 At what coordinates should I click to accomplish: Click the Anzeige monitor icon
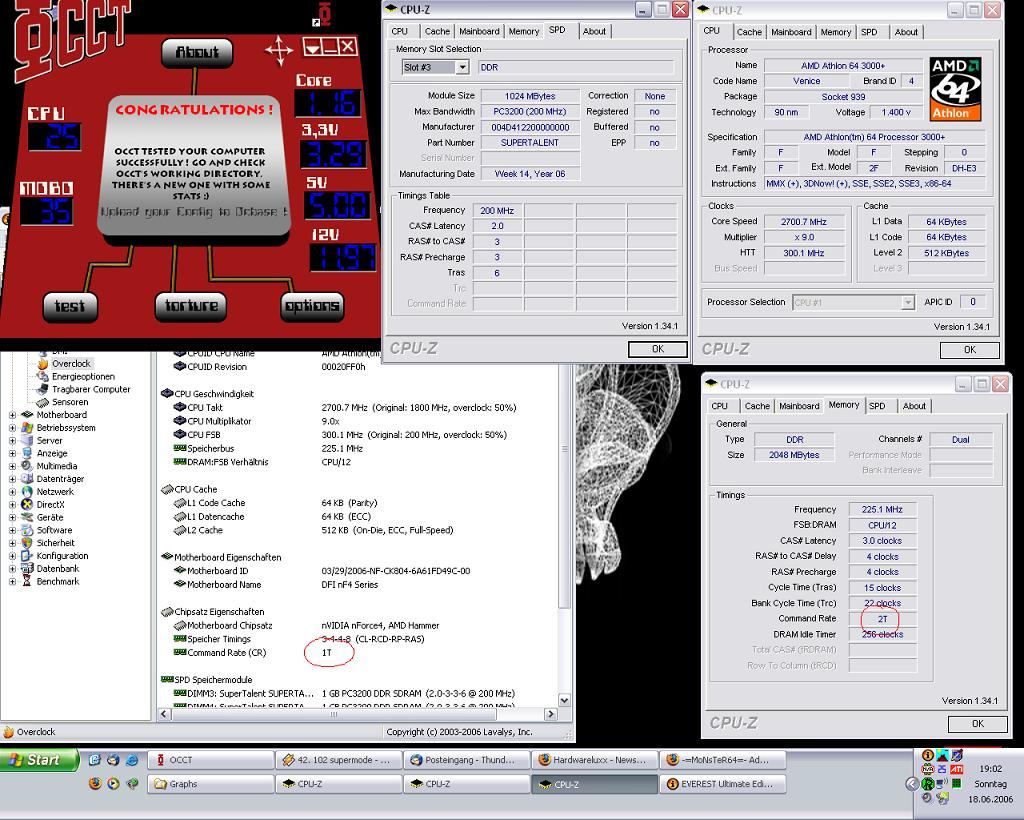point(27,453)
